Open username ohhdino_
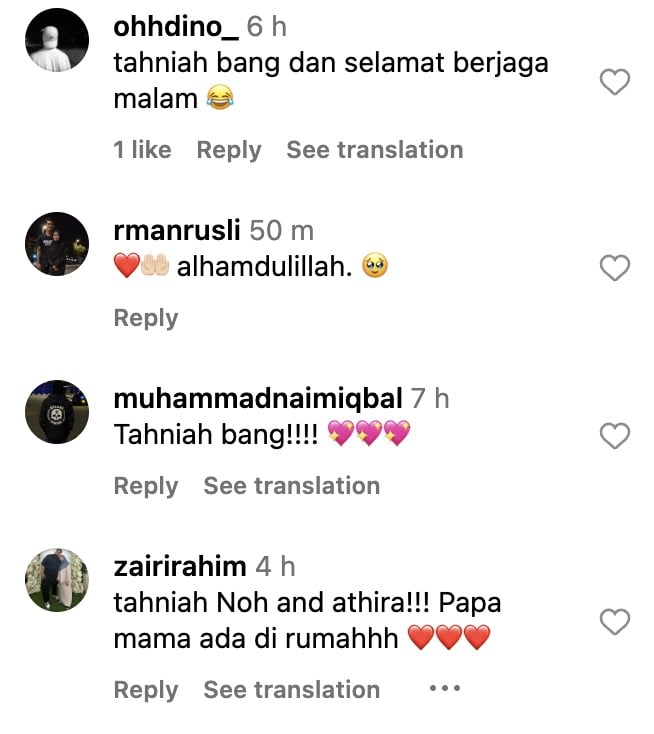This screenshot has width=654, height=734. pos(176,27)
